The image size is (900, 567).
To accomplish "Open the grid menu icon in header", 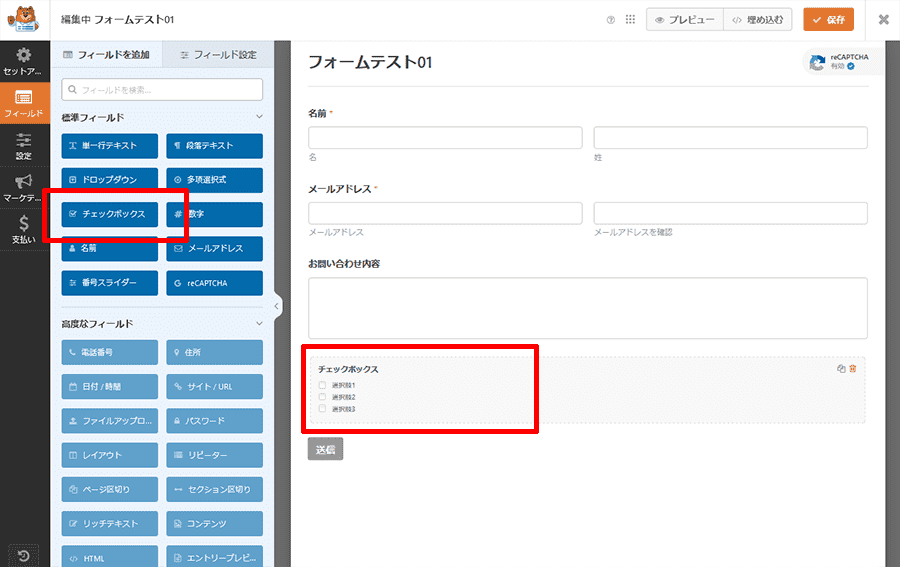I will pyautogui.click(x=630, y=20).
